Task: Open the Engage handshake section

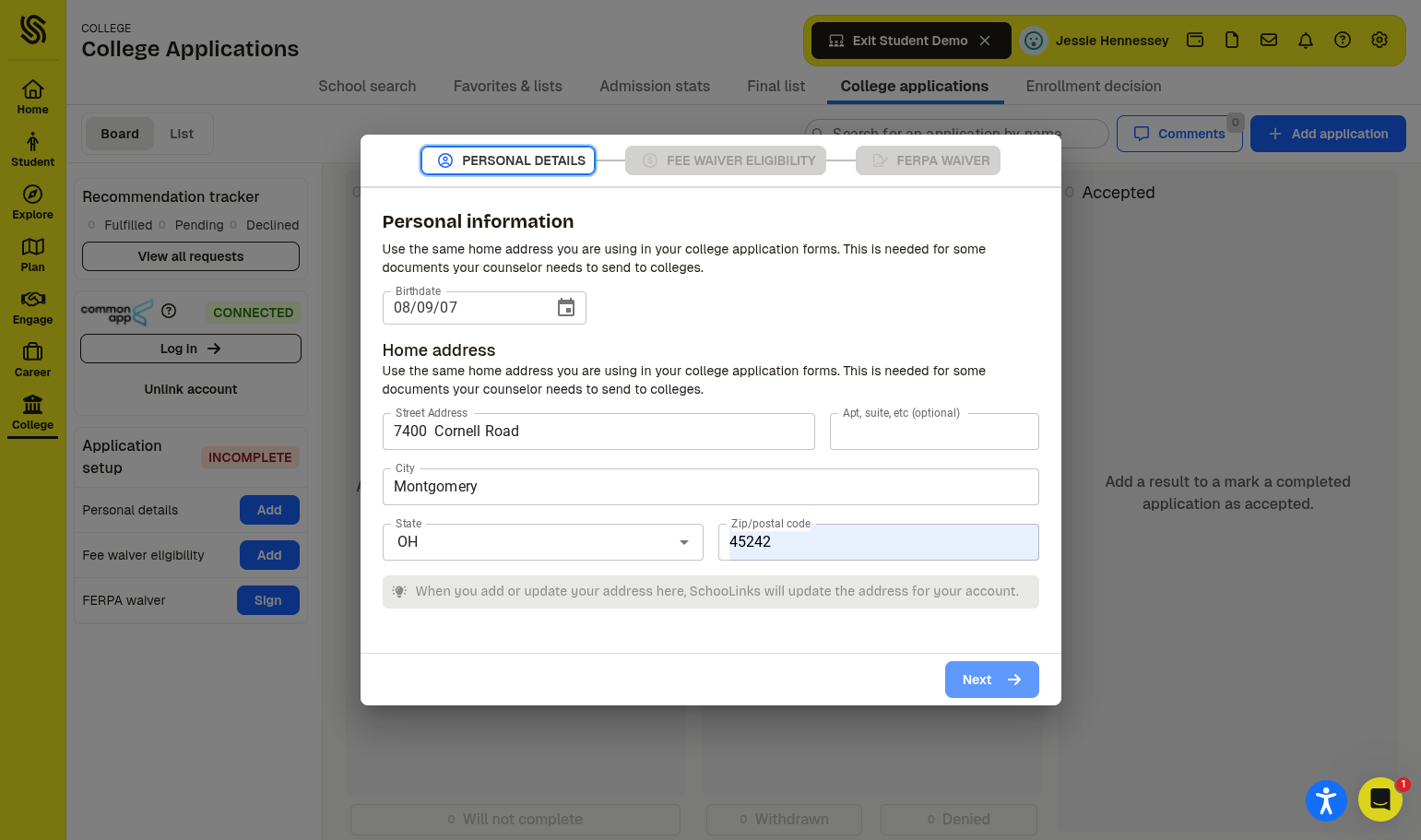Action: (x=32, y=307)
